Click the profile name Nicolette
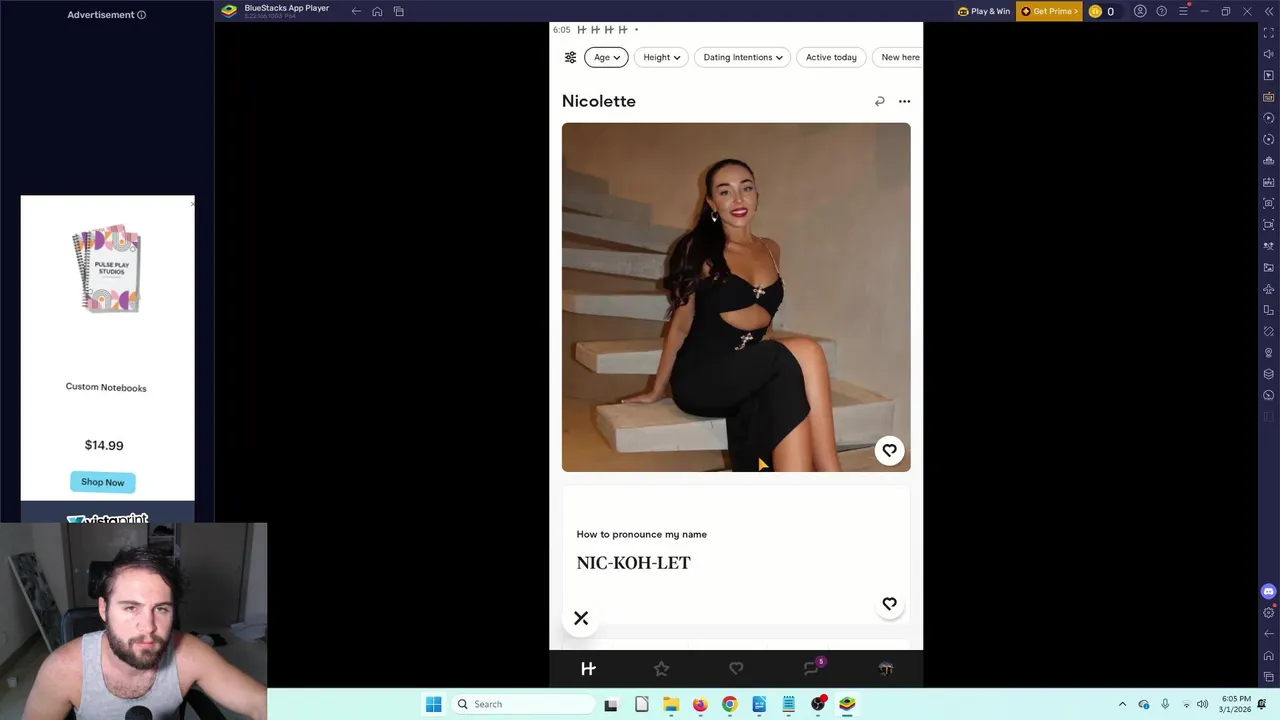The image size is (1280, 720). (598, 101)
